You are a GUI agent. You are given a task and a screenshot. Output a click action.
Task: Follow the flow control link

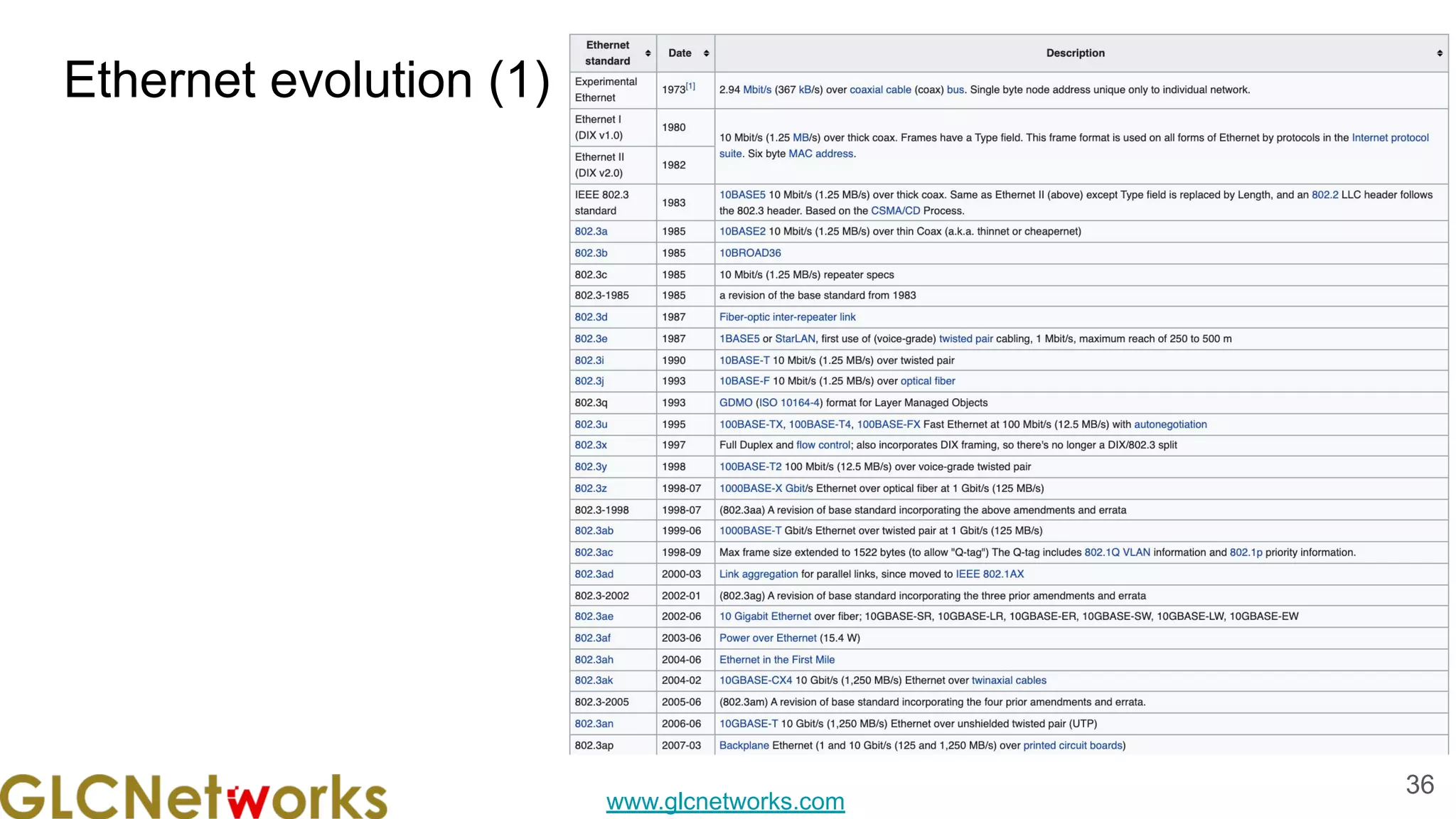(x=823, y=445)
